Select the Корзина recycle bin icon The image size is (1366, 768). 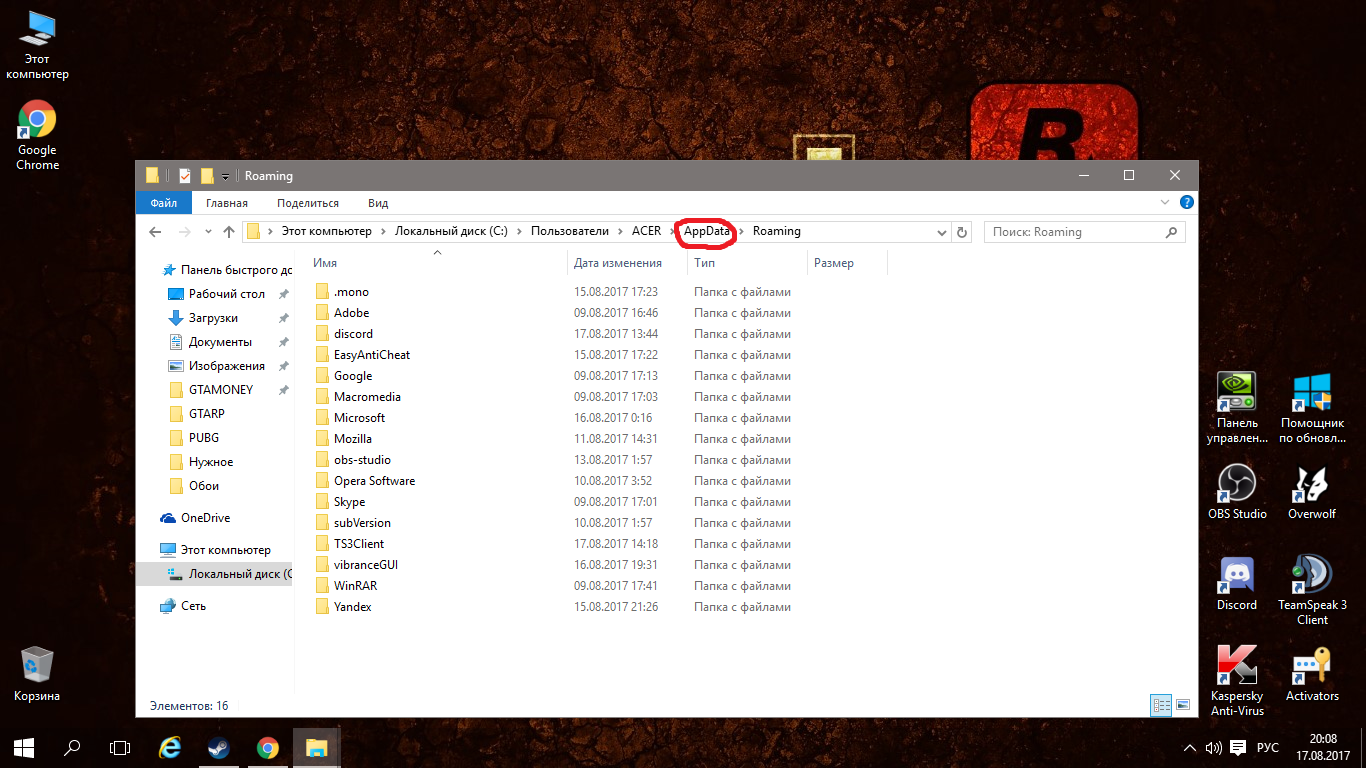[x=37, y=673]
